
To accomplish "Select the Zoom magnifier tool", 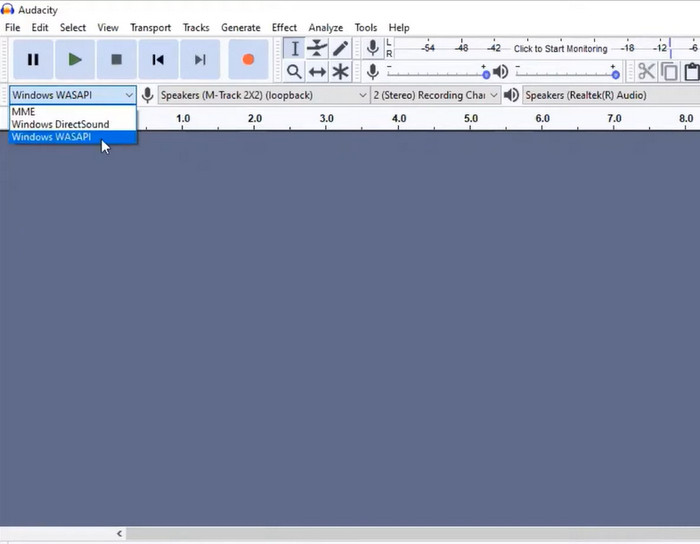I will 294,71.
